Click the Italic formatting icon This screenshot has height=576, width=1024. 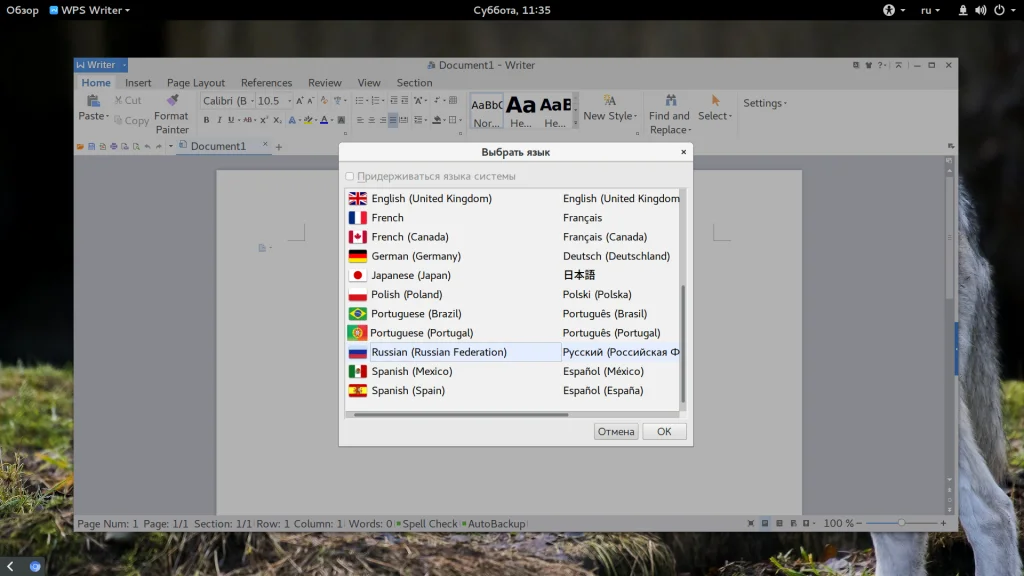pos(219,120)
